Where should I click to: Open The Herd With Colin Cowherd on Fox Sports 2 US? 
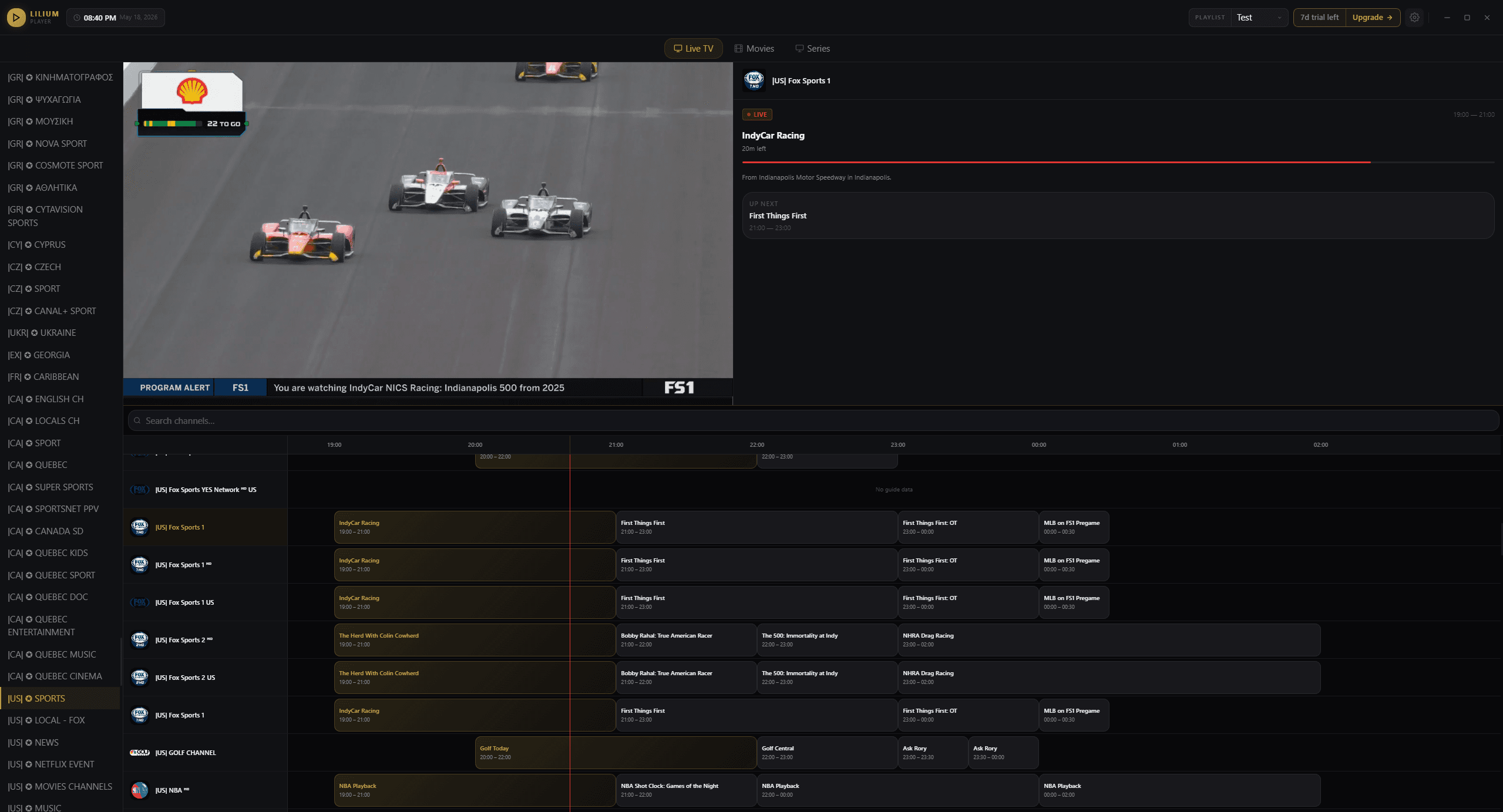pos(475,678)
